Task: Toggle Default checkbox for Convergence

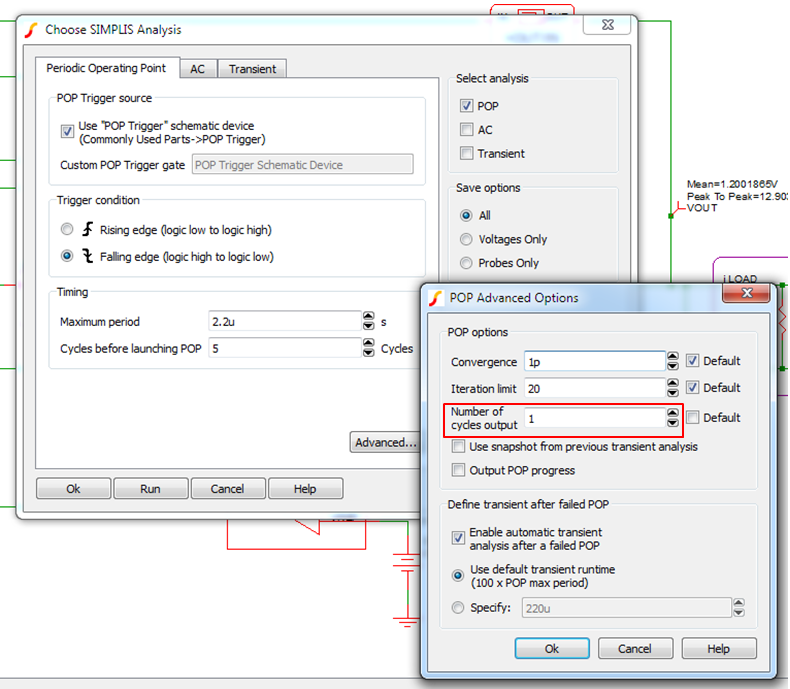Action: 693,361
